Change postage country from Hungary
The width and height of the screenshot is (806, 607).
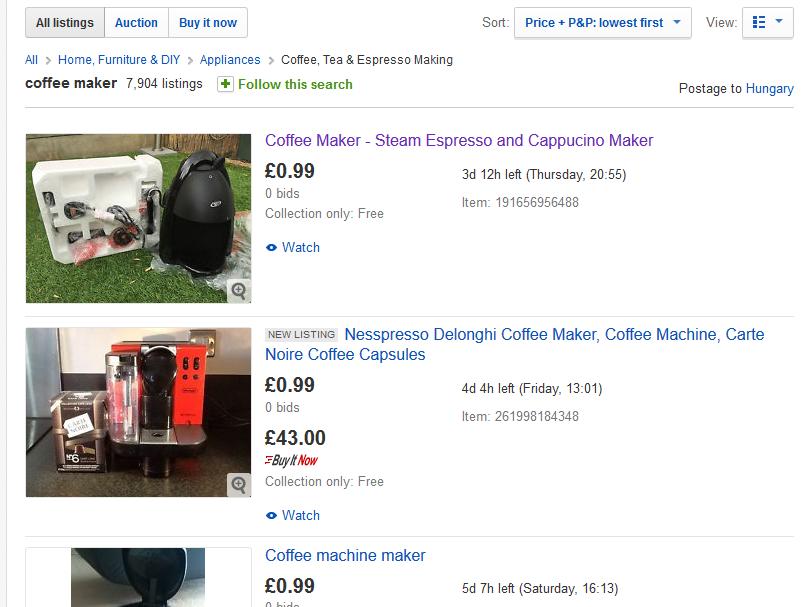coord(770,88)
